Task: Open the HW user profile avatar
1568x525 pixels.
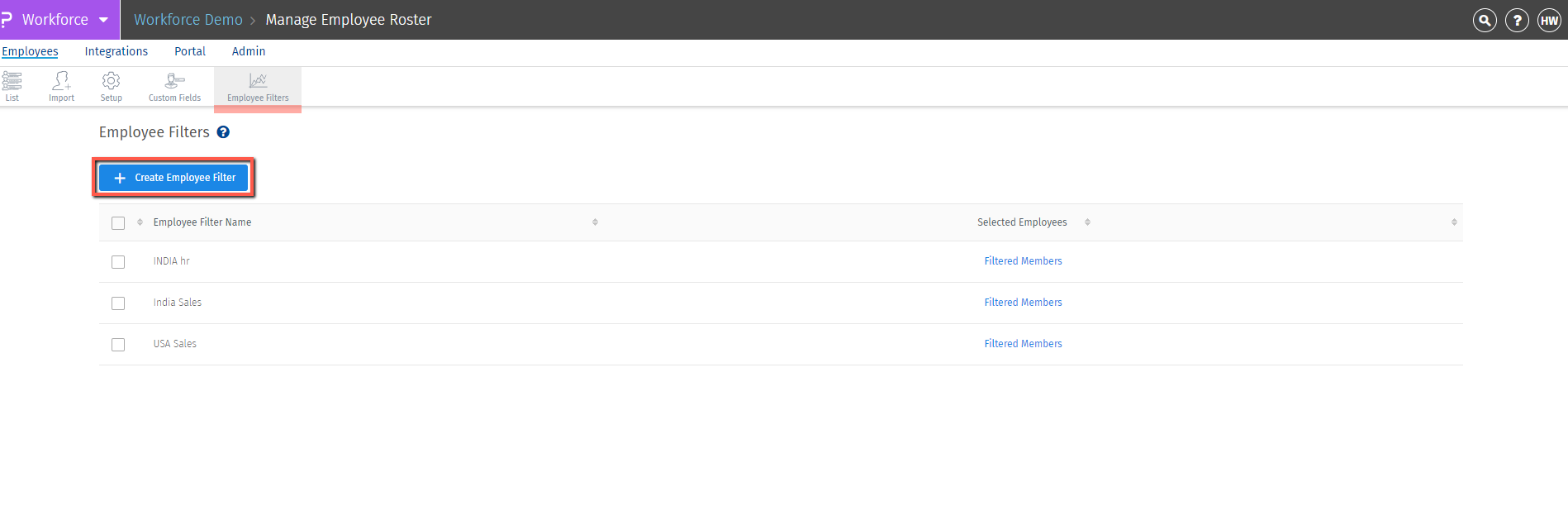Action: click(1549, 21)
